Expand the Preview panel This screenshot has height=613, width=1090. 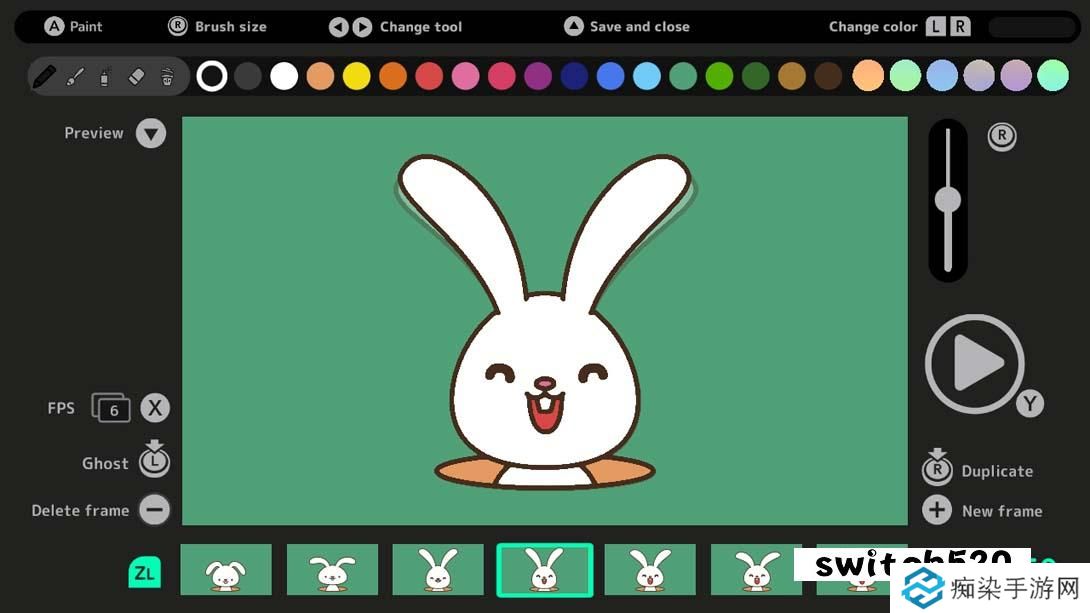pos(151,133)
